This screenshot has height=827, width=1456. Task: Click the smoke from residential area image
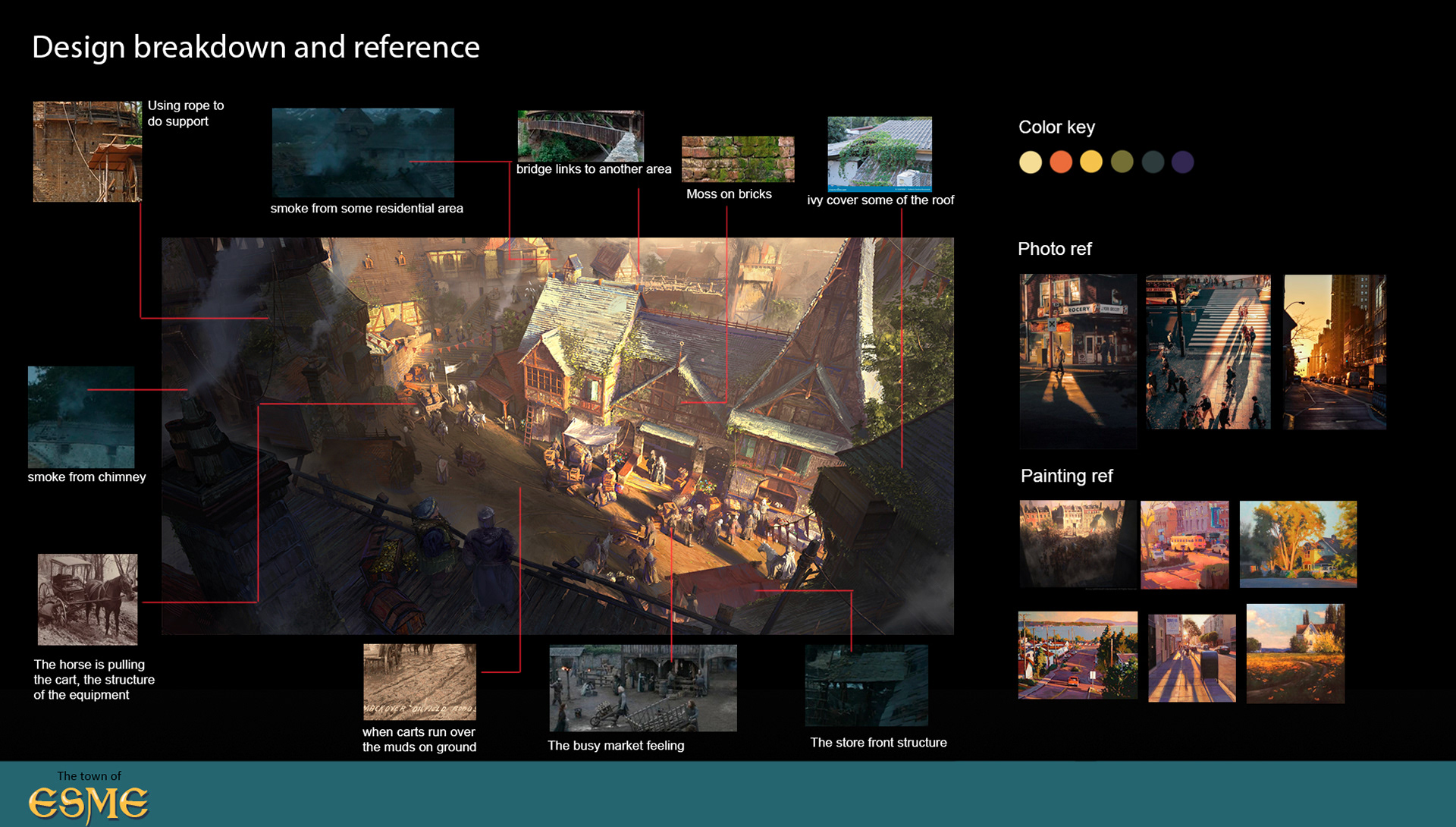362,153
